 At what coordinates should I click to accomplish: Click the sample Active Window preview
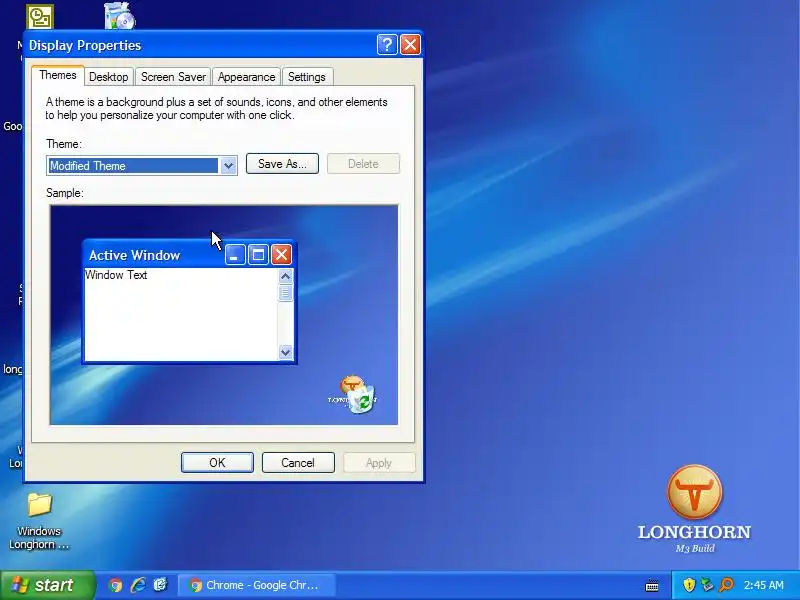189,302
